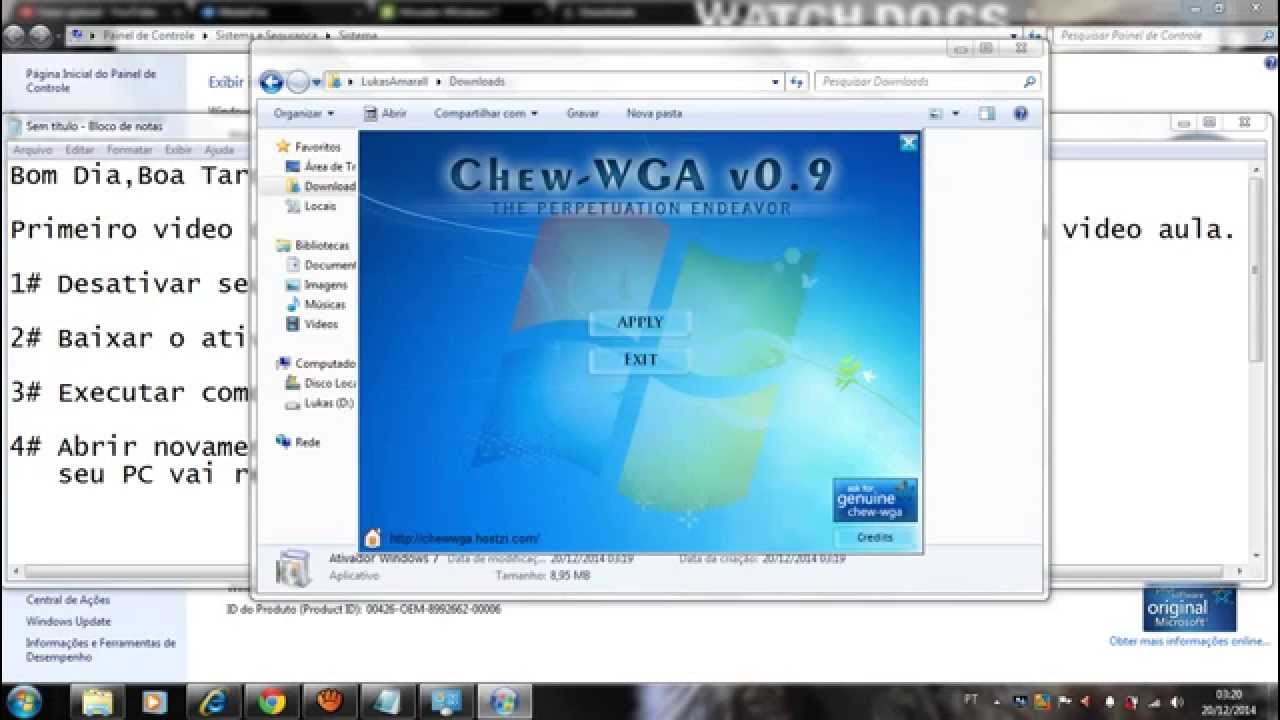Viewport: 1280px width, 720px height.
Task: Open Internet Explorer from the taskbar
Action: (212, 701)
